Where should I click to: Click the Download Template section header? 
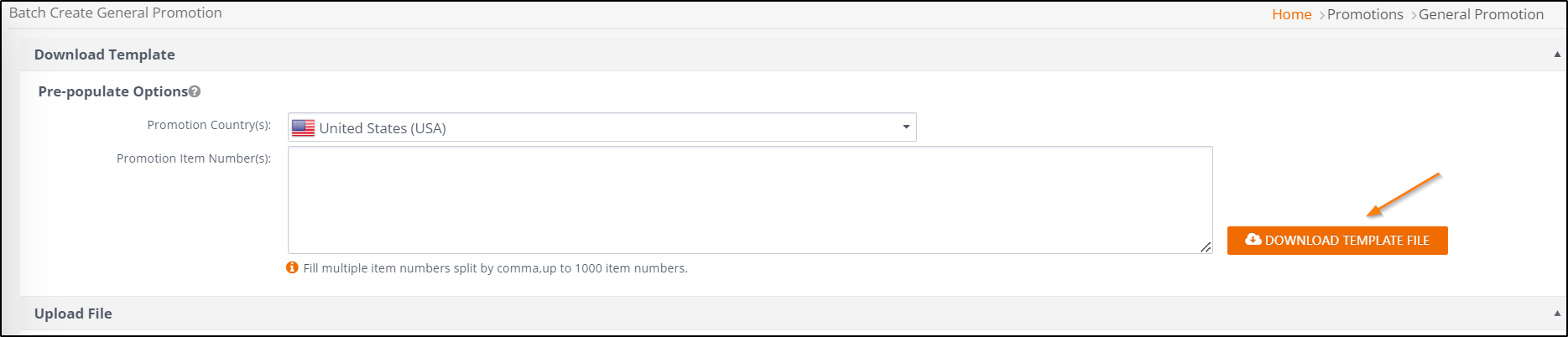click(105, 54)
